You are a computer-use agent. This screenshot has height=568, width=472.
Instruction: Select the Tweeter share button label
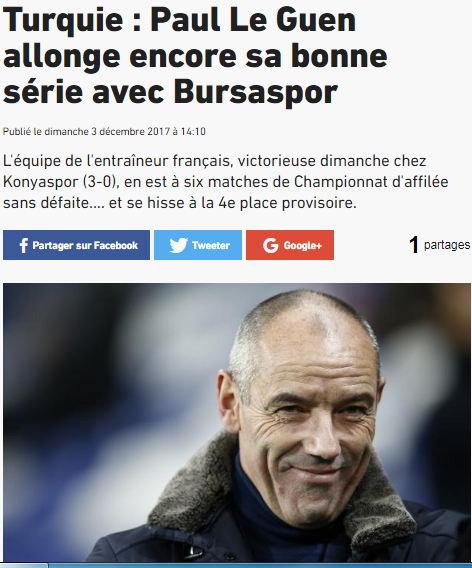tap(211, 245)
